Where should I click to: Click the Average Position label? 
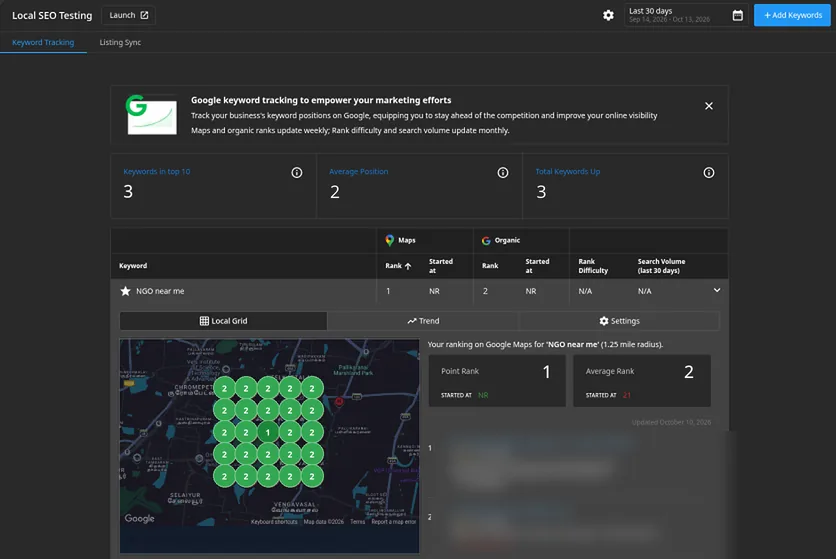coord(358,171)
